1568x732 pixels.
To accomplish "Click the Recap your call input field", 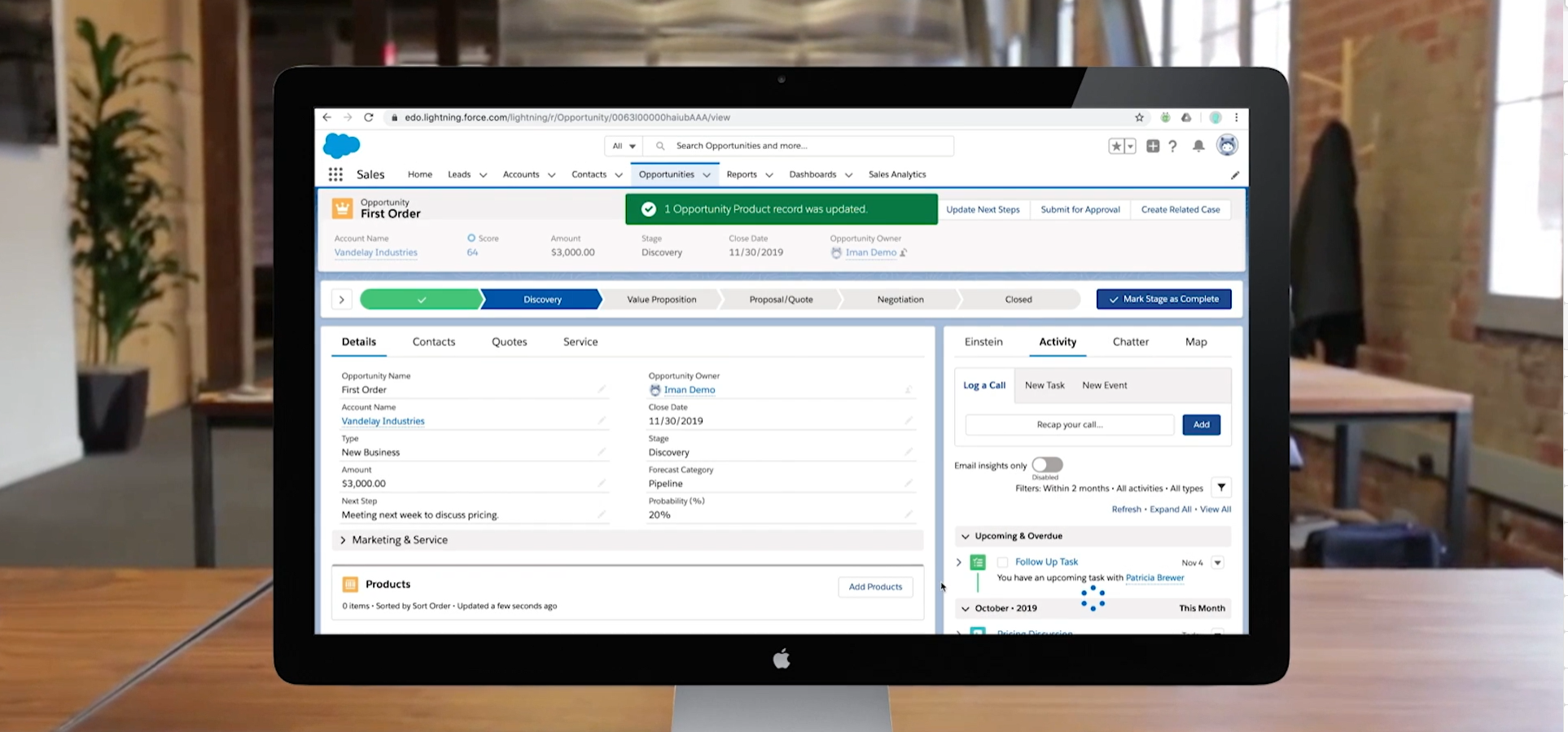I will (1069, 425).
